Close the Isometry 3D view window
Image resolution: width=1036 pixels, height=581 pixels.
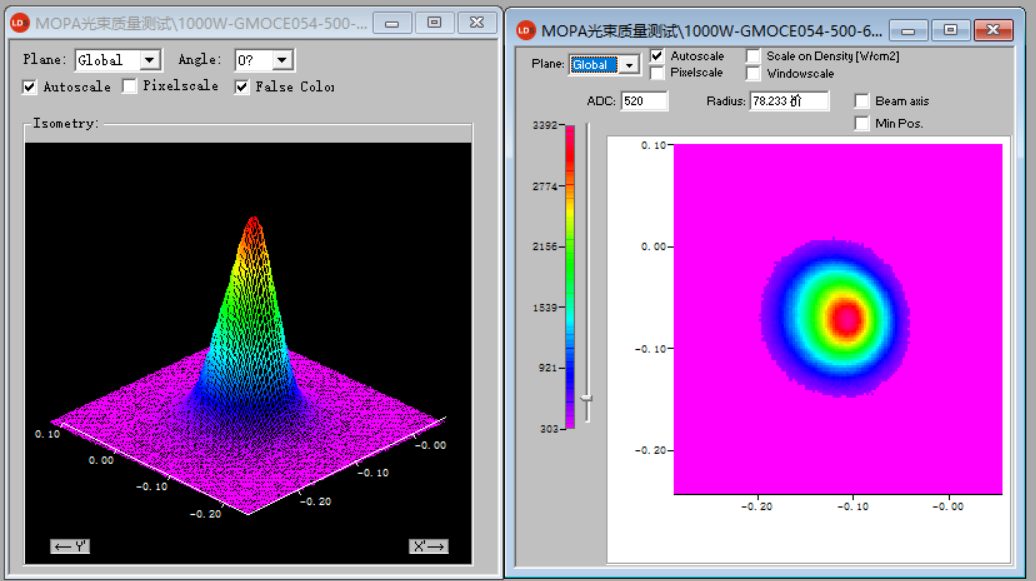(x=476, y=23)
